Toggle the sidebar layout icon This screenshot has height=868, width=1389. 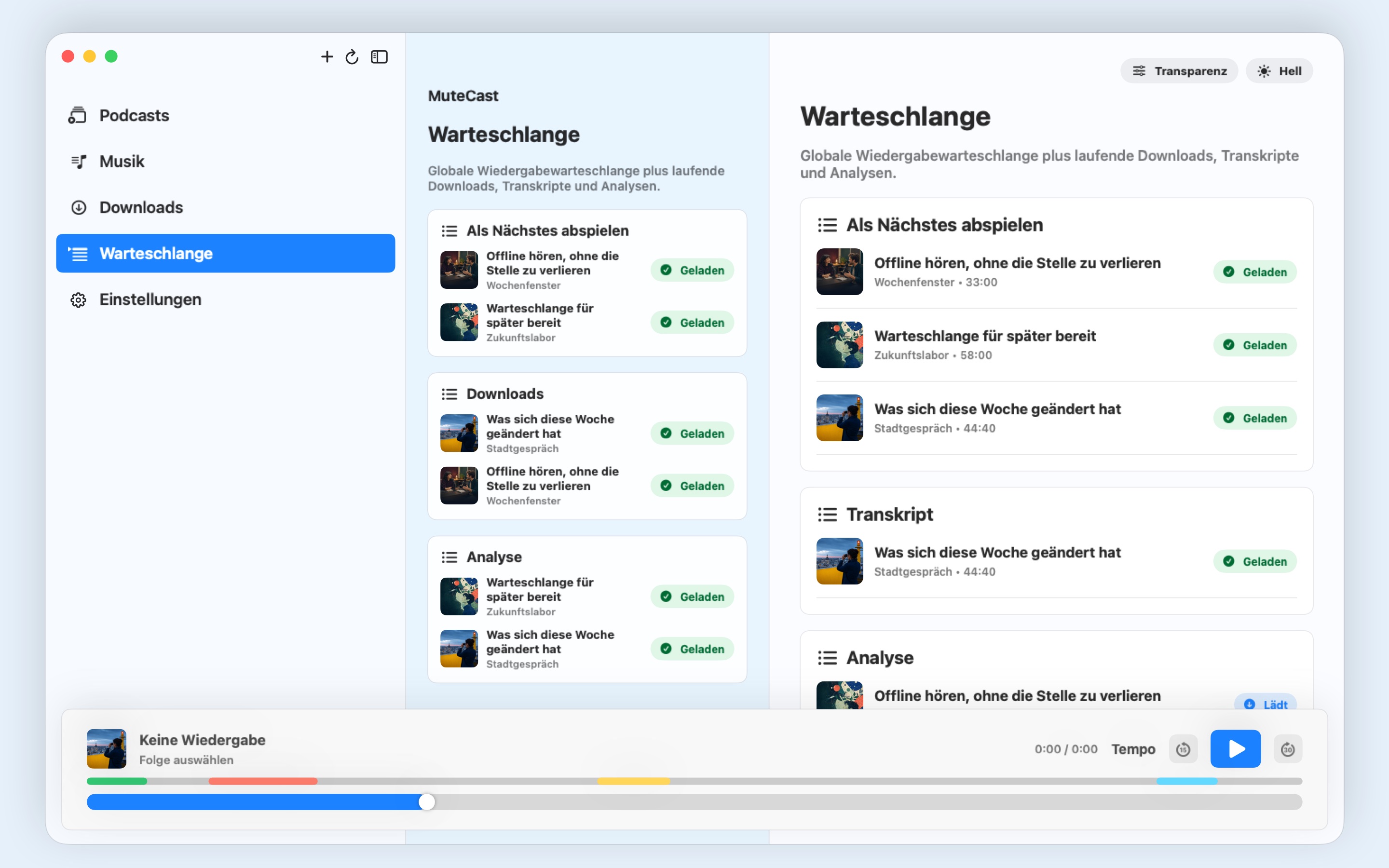click(380, 56)
